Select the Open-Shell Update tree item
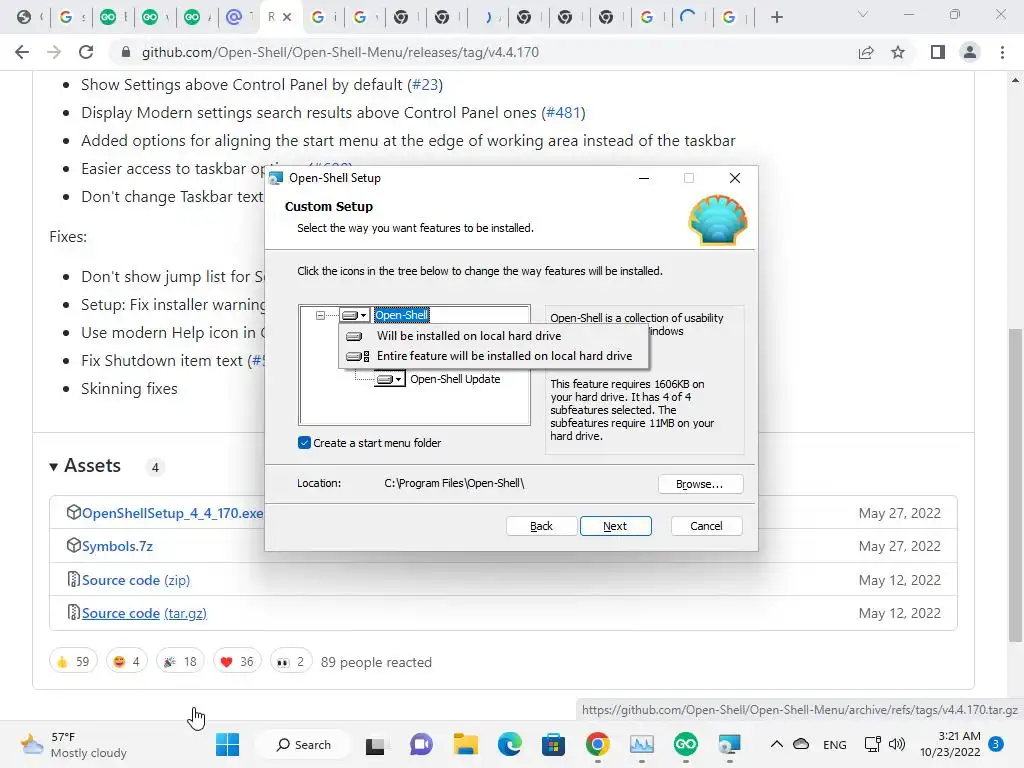The height and width of the screenshot is (768, 1024). click(455, 379)
